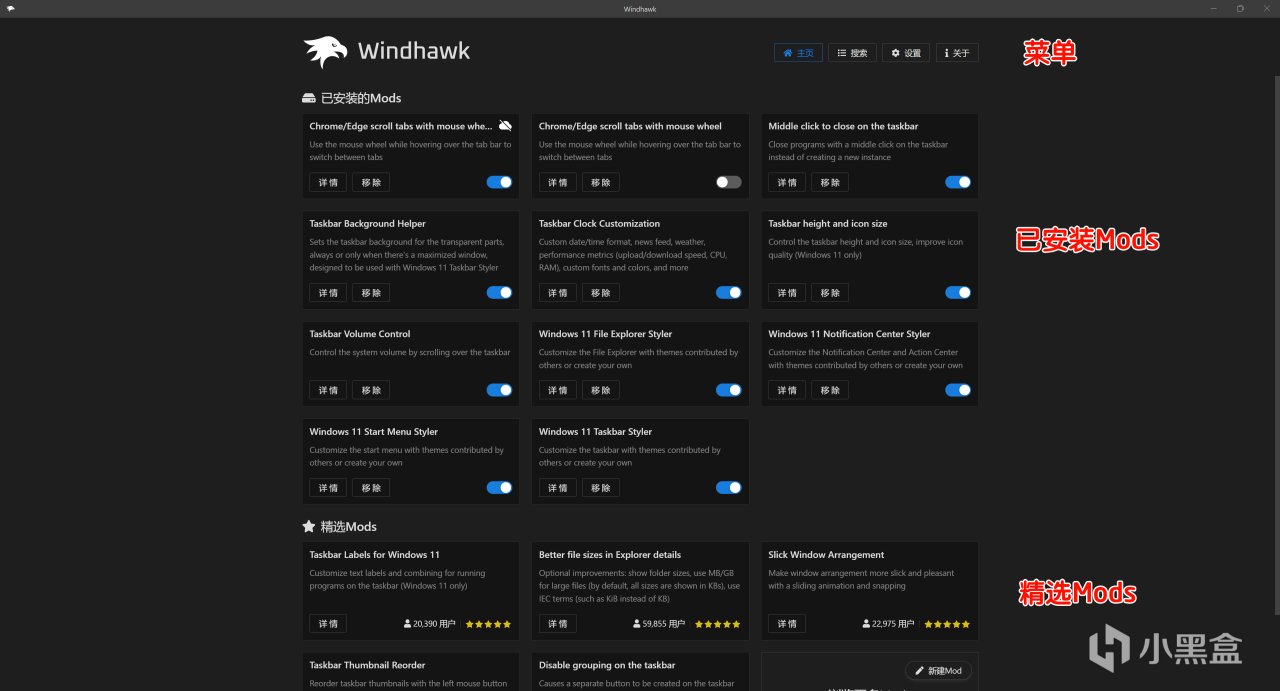Viewport: 1280px width, 691px height.
Task: Click the Windows 11 Start Menu Styler title
Action: 374,432
